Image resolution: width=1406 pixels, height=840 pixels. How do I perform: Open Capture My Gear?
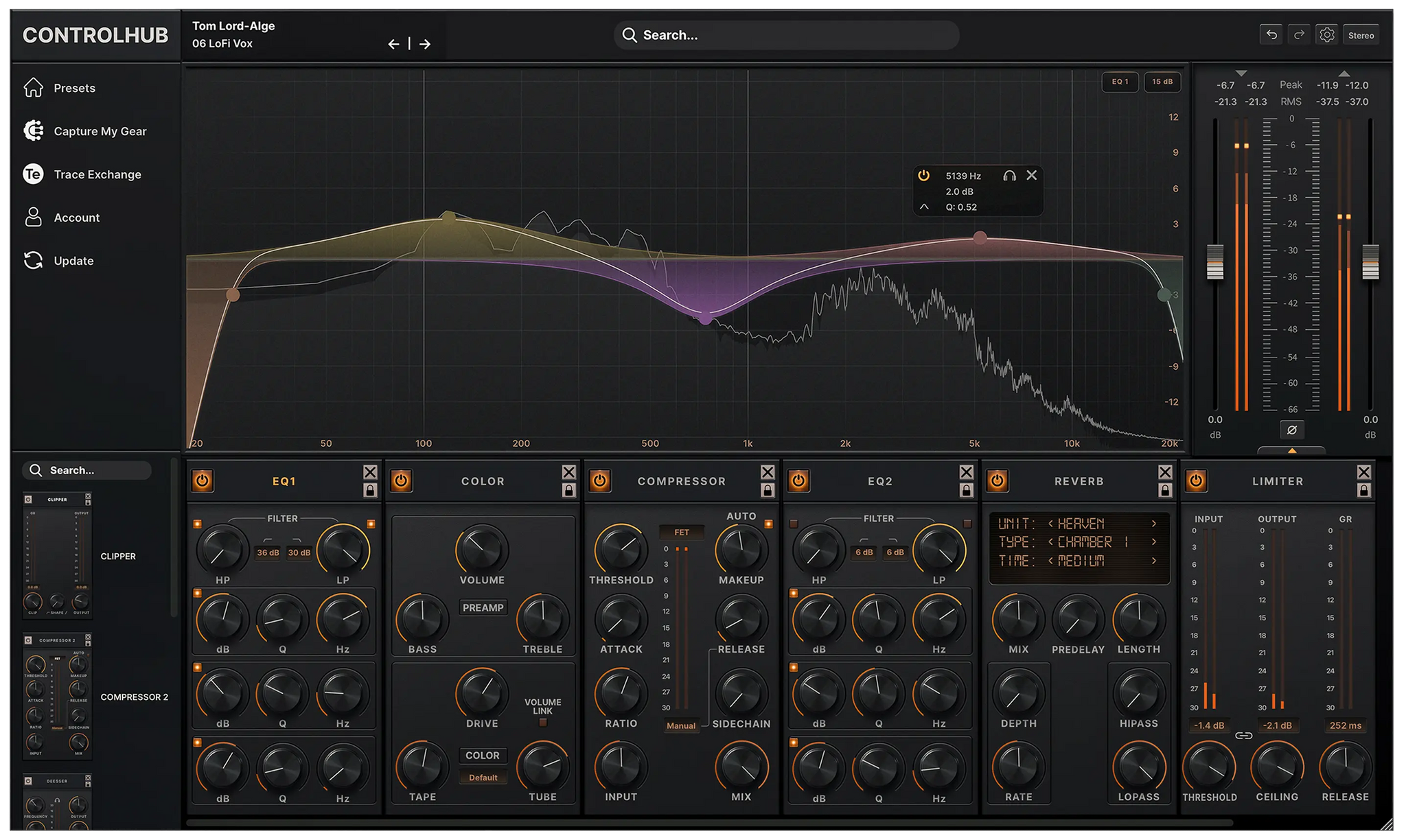click(x=84, y=131)
